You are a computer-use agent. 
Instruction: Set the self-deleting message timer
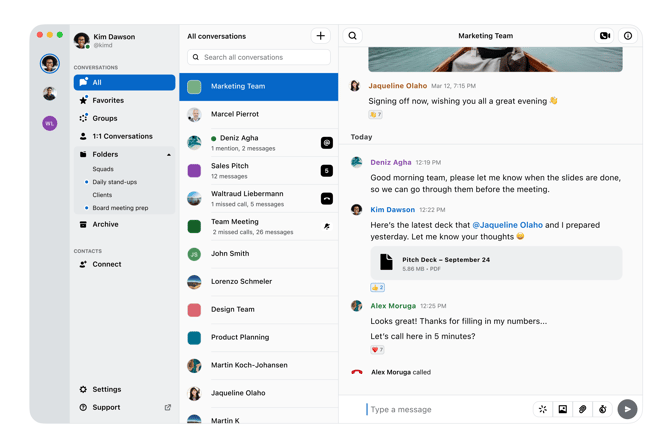click(x=602, y=409)
